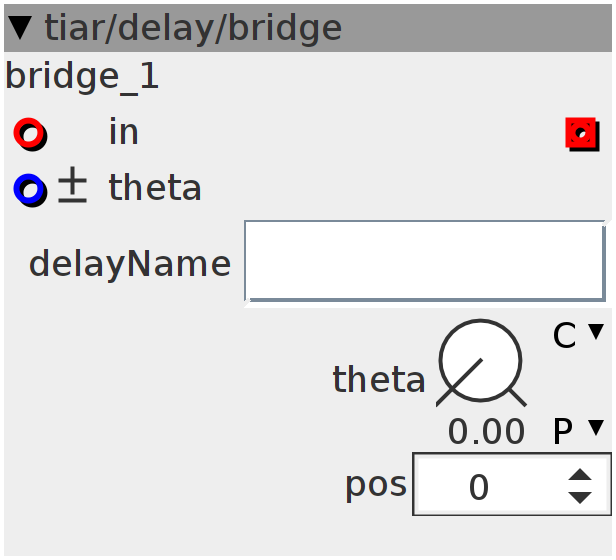Click the theta dial knob

coord(480,362)
